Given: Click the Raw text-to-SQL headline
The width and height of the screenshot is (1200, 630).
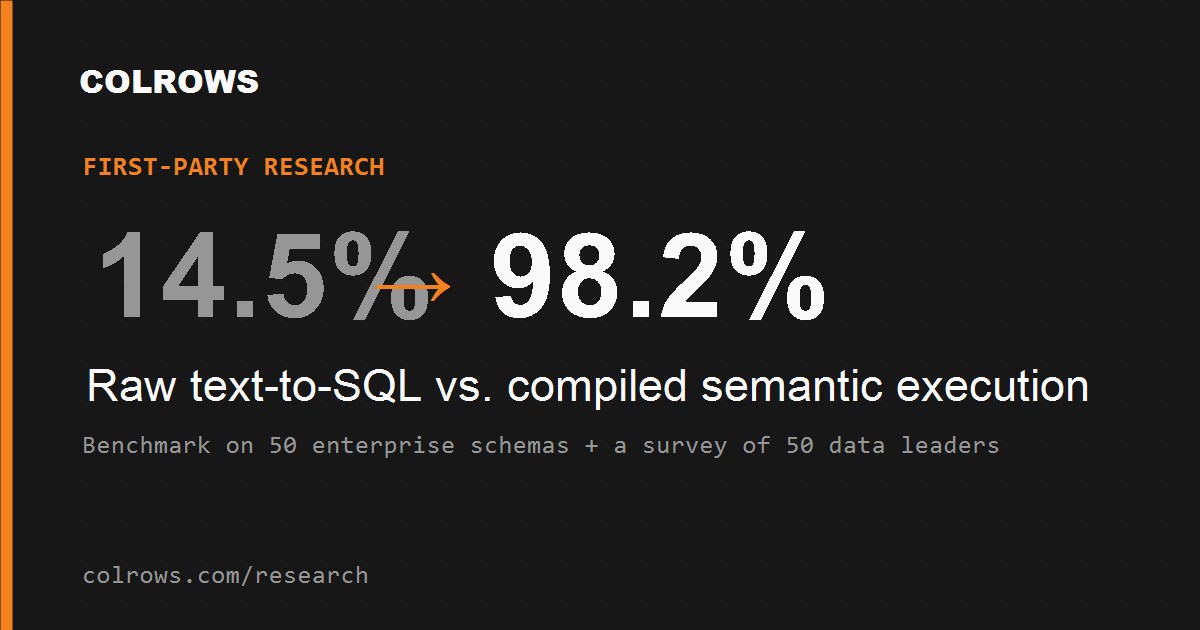Looking at the screenshot, I should point(588,387).
